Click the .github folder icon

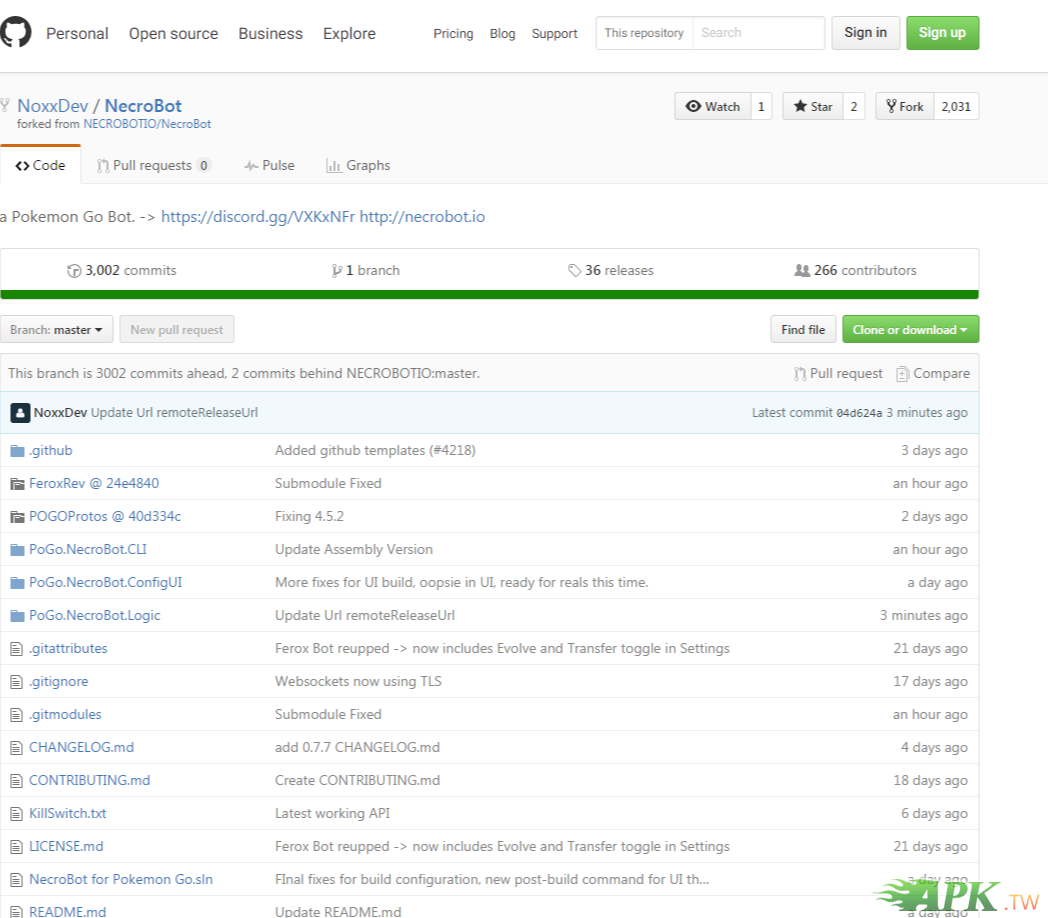17,451
